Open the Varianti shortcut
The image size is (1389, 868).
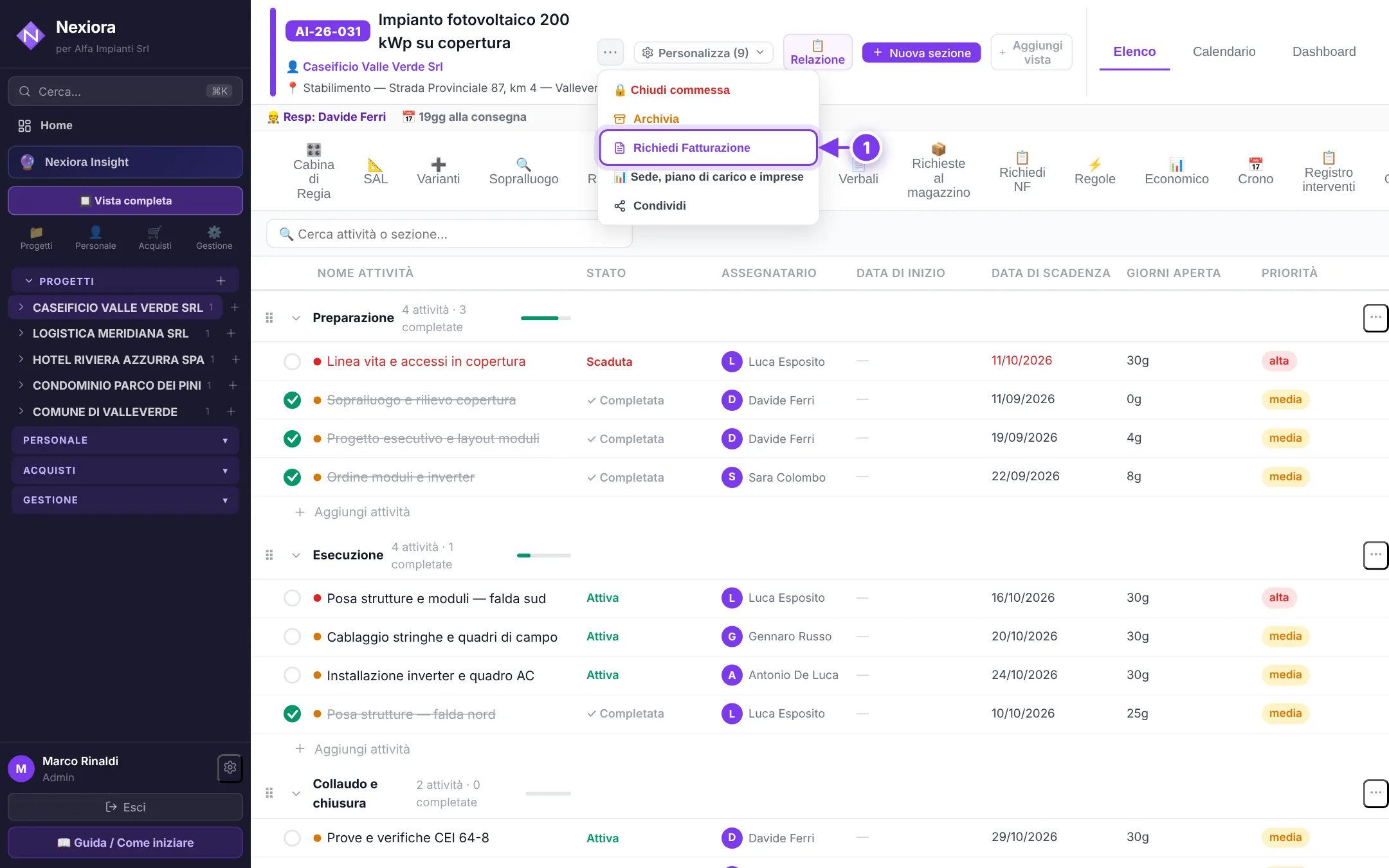[438, 171]
